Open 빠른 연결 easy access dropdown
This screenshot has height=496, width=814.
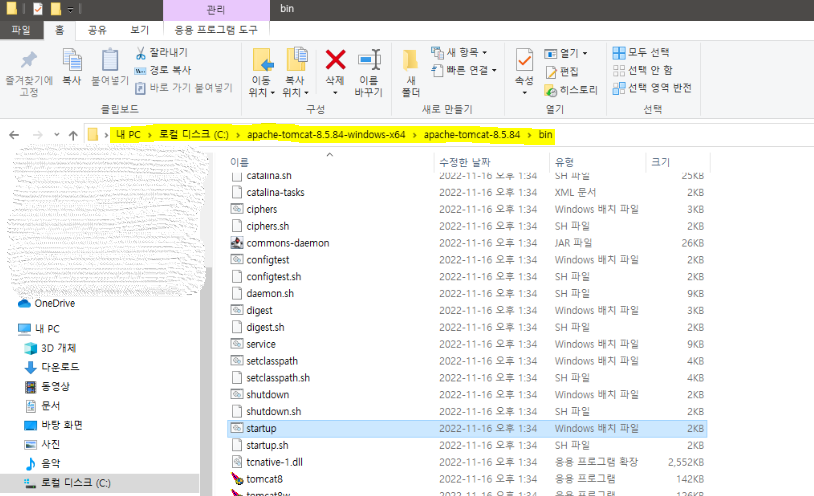pyautogui.click(x=464, y=70)
